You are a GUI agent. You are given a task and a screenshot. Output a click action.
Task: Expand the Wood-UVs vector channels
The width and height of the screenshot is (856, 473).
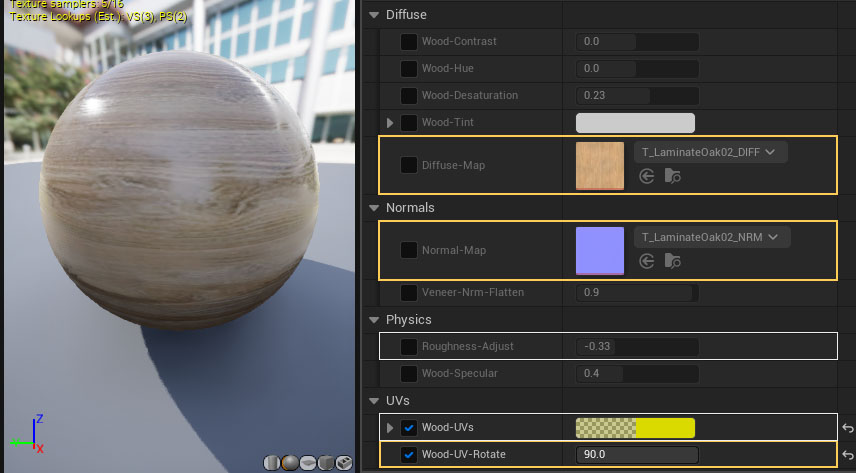(x=390, y=427)
